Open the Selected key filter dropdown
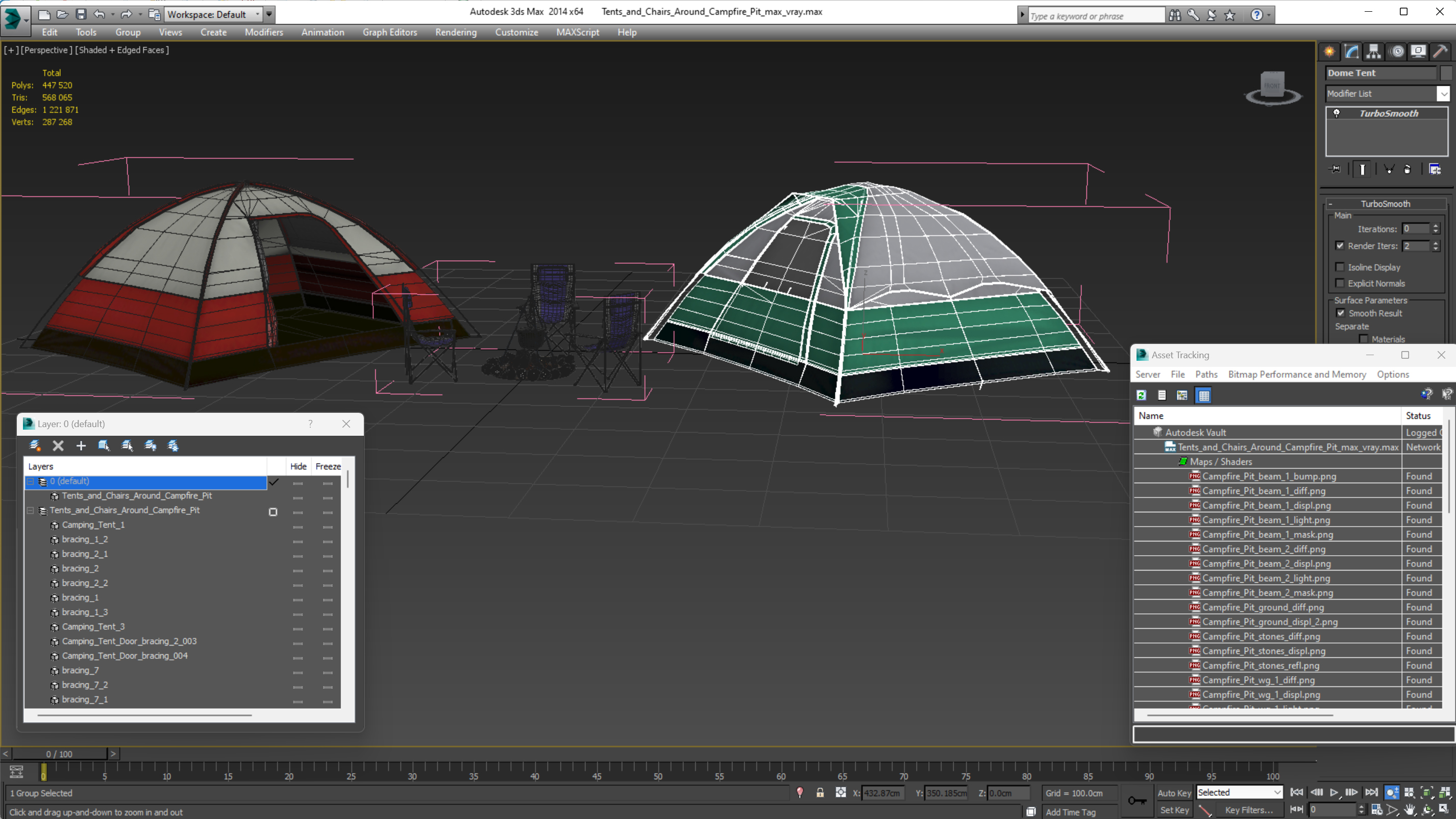Image resolution: width=1456 pixels, height=819 pixels. 1240,792
